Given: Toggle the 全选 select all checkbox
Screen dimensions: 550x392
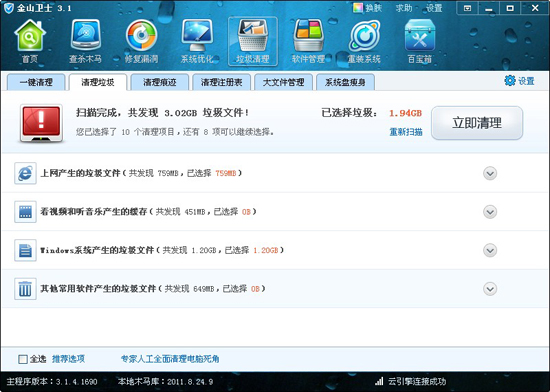Looking at the screenshot, I should coord(23,359).
